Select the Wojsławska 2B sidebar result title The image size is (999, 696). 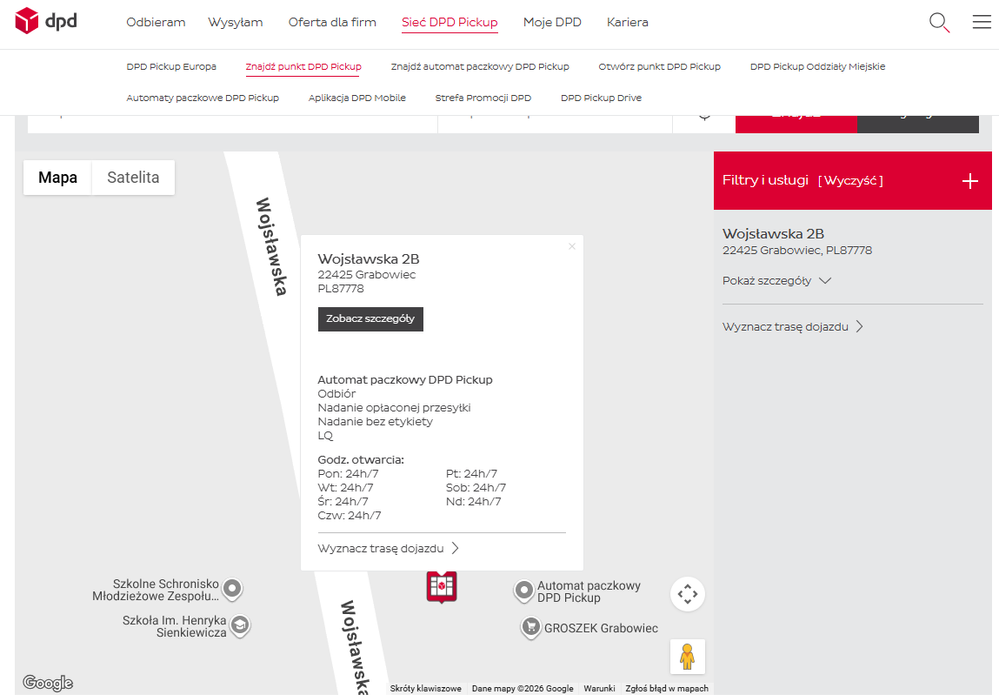(x=773, y=234)
